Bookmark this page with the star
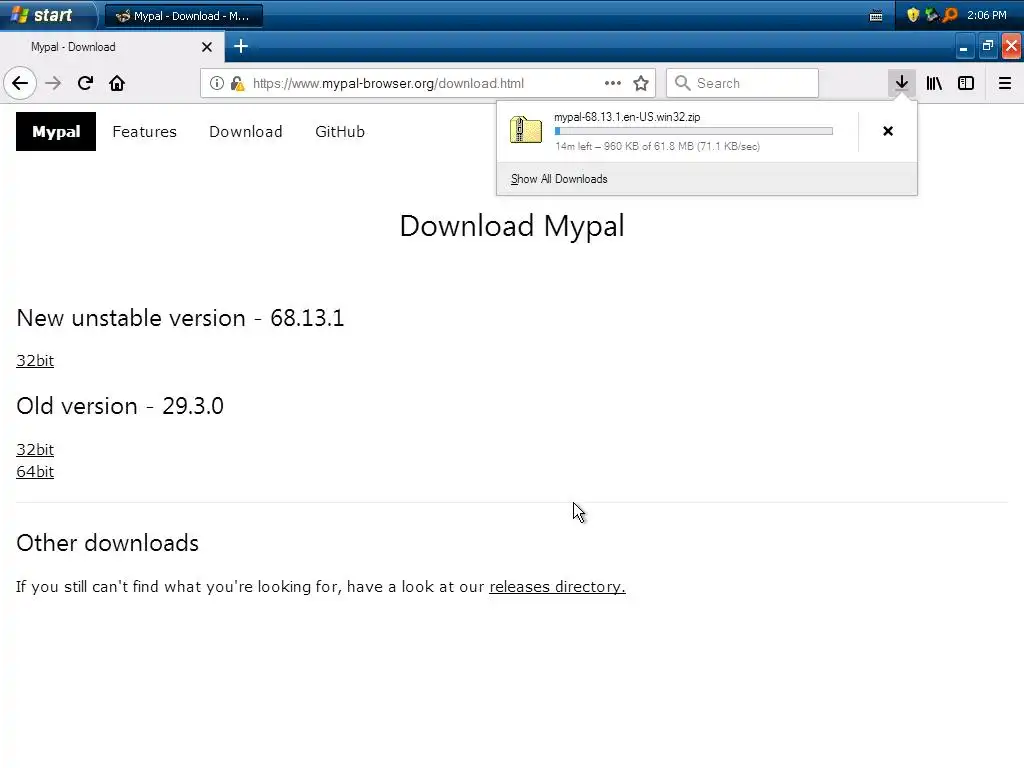 click(641, 83)
